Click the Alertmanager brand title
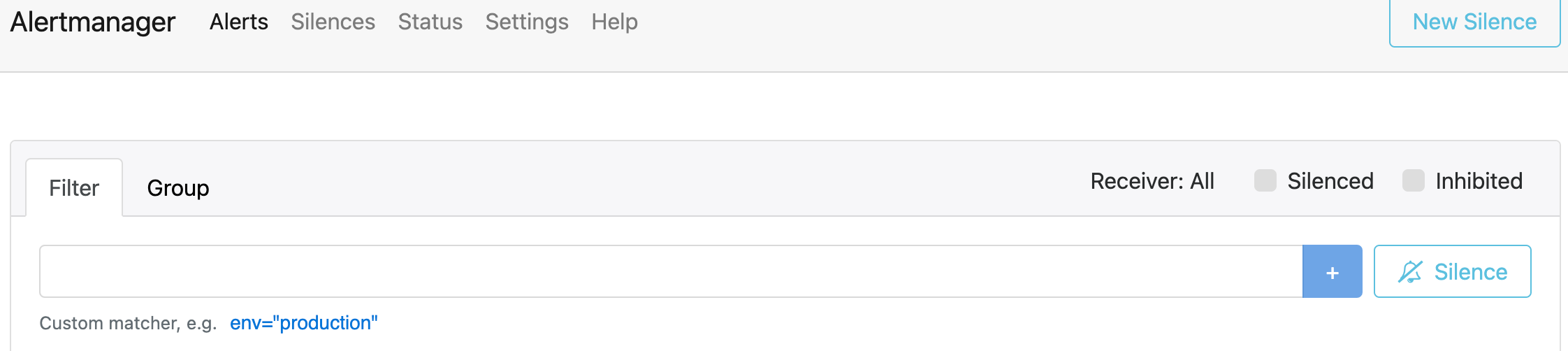This screenshot has width=1568, height=351. tap(92, 22)
